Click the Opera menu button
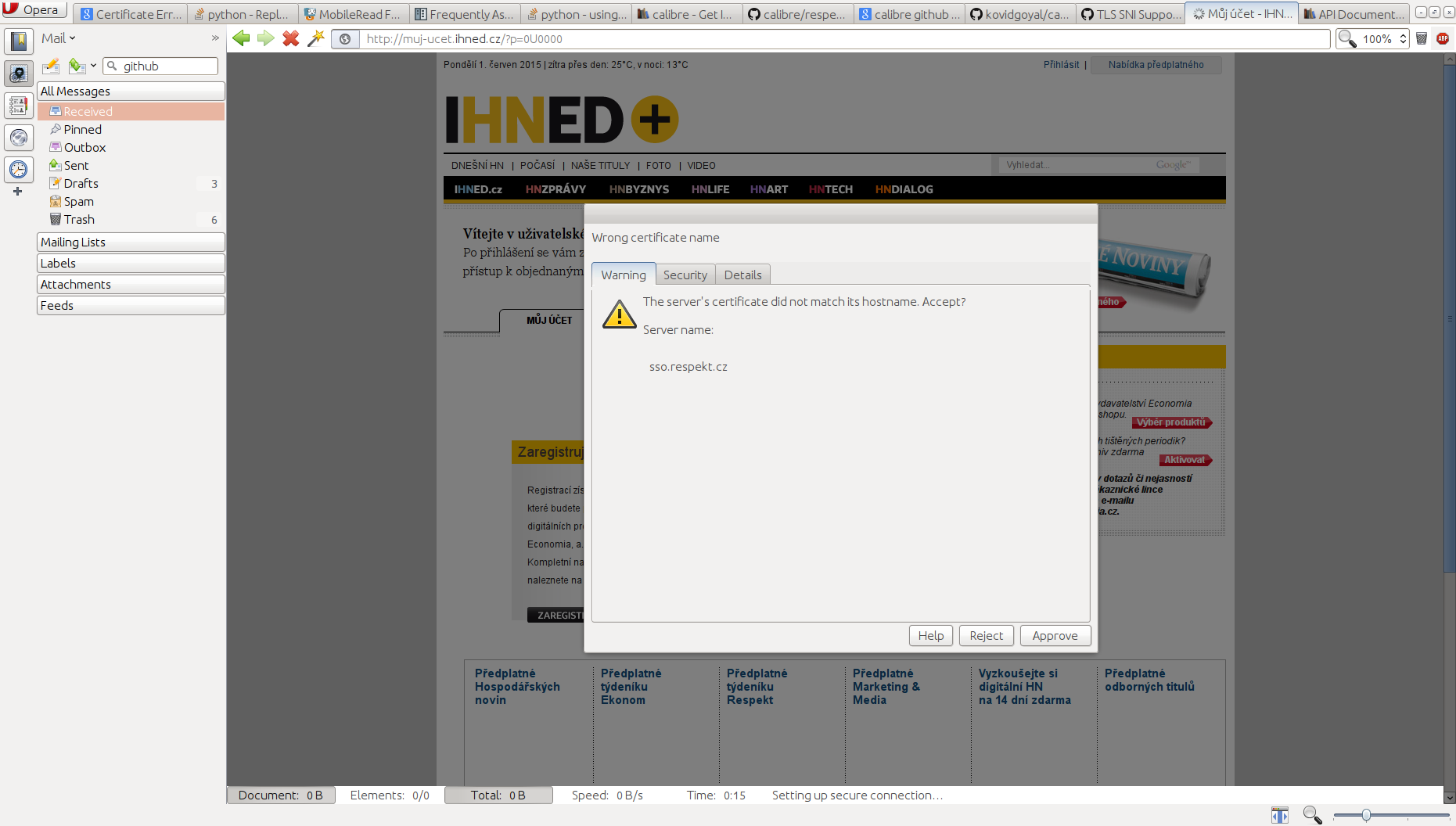Image resolution: width=1456 pixels, height=826 pixels. 33,10
